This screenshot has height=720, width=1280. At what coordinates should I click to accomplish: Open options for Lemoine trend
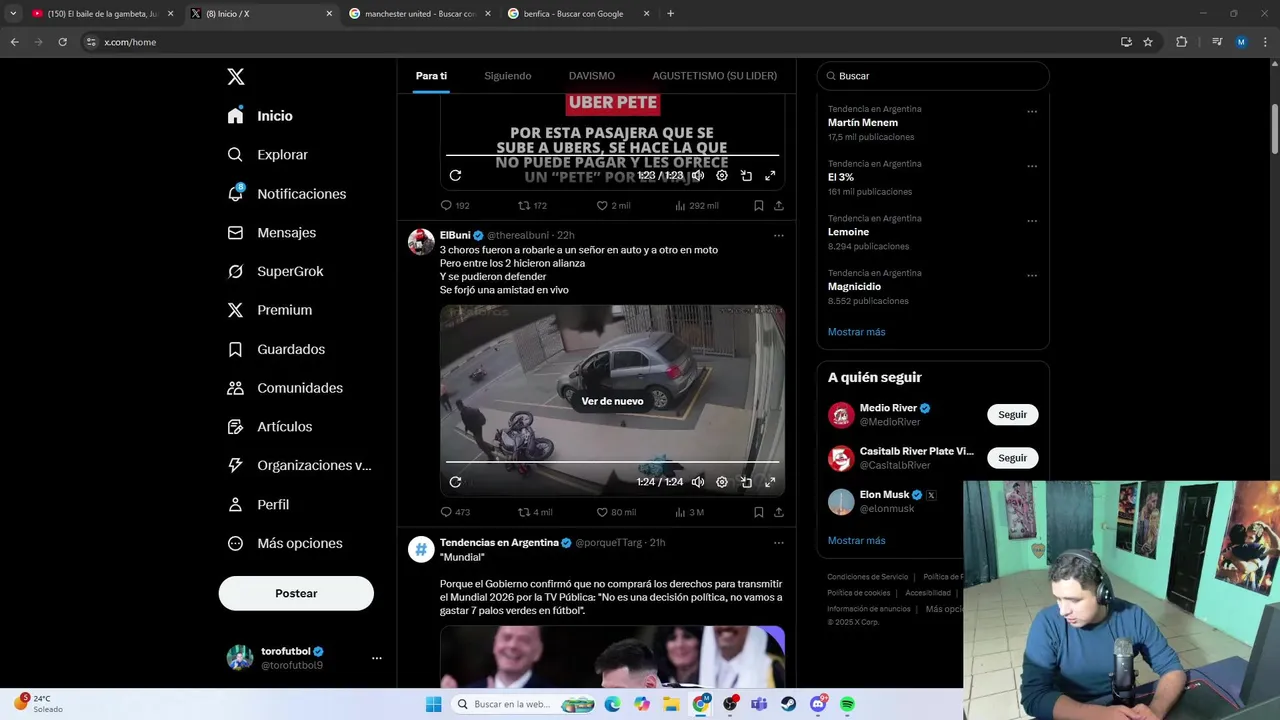[x=1032, y=221]
